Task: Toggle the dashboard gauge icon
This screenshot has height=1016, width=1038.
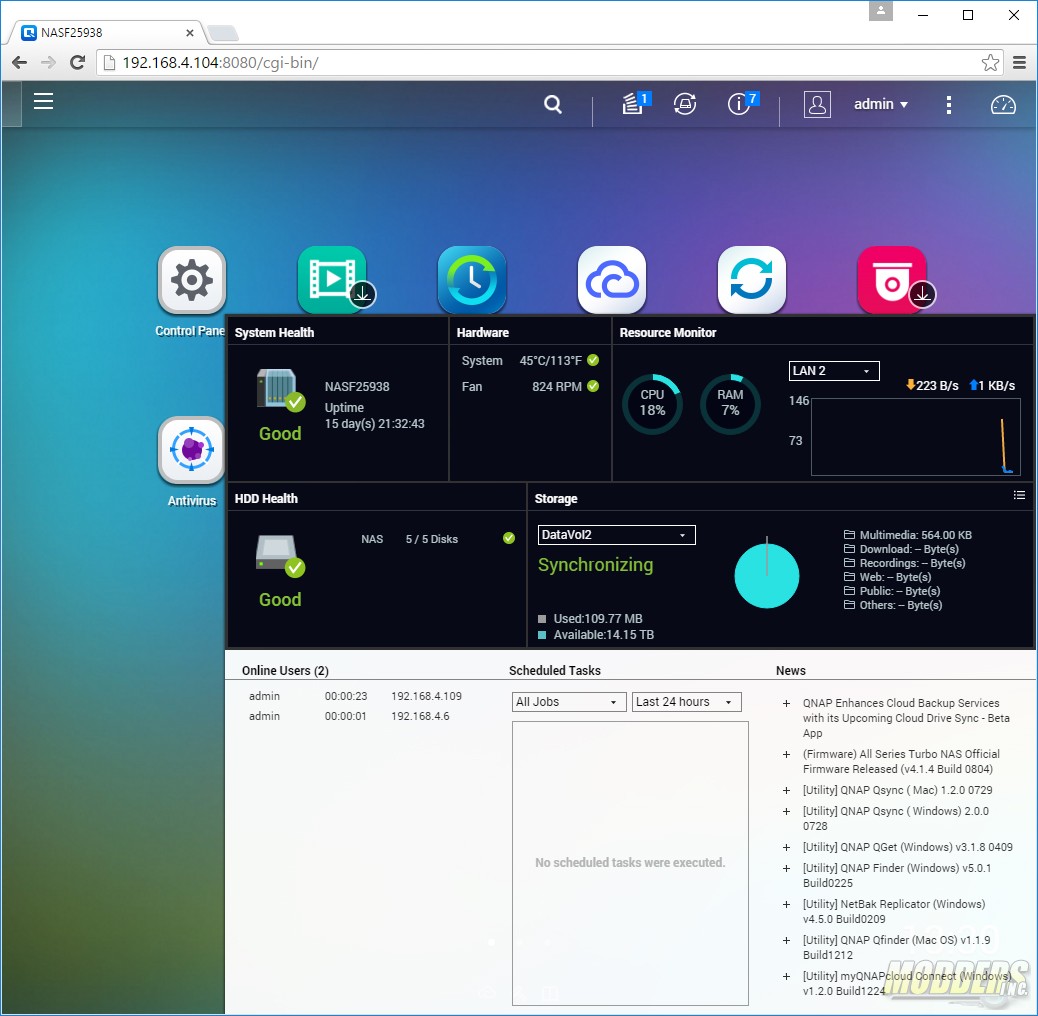Action: [x=1003, y=105]
